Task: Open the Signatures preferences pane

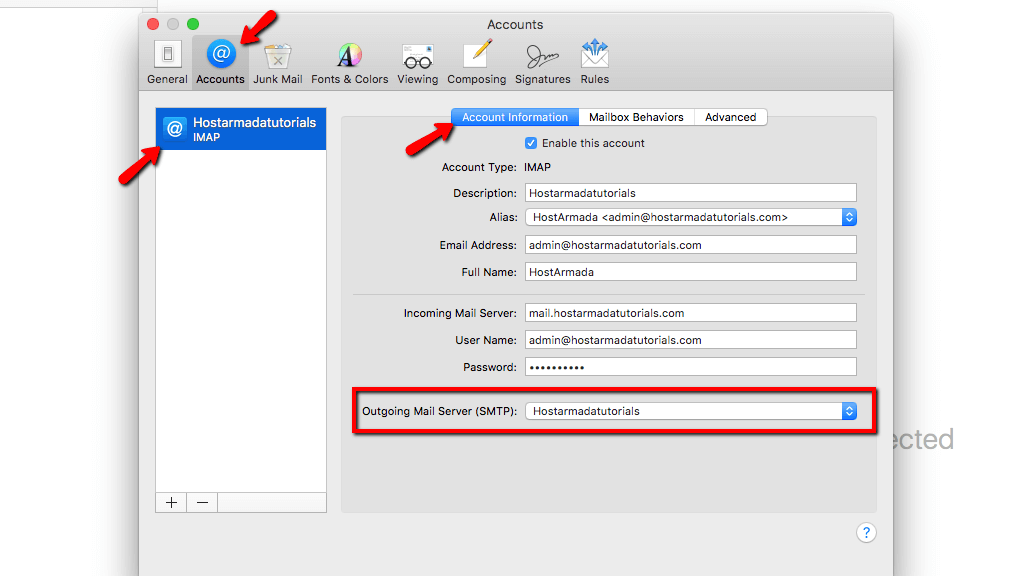Action: pos(542,63)
